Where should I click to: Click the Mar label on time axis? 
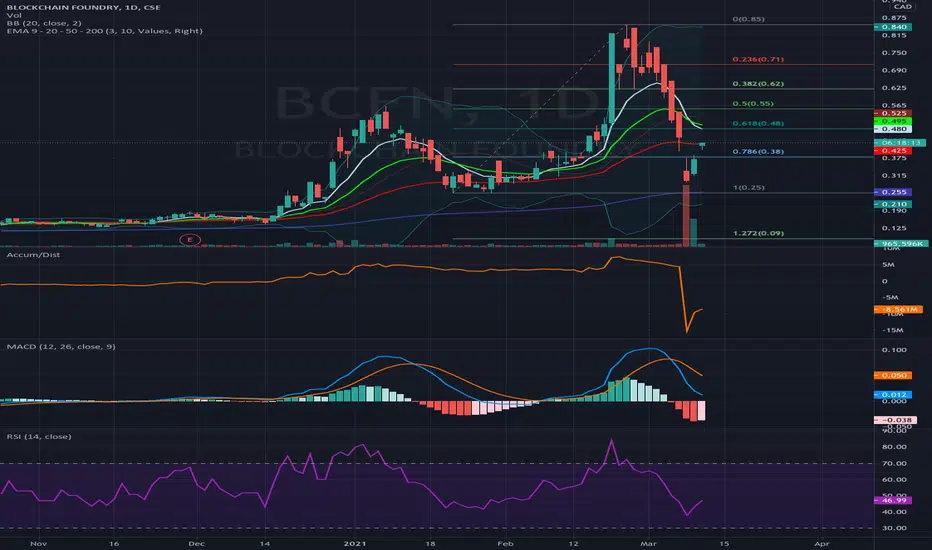click(648, 543)
